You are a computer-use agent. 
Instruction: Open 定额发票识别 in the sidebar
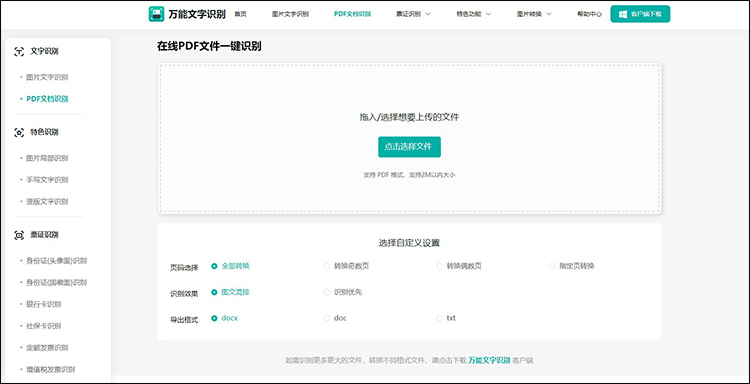click(x=47, y=348)
